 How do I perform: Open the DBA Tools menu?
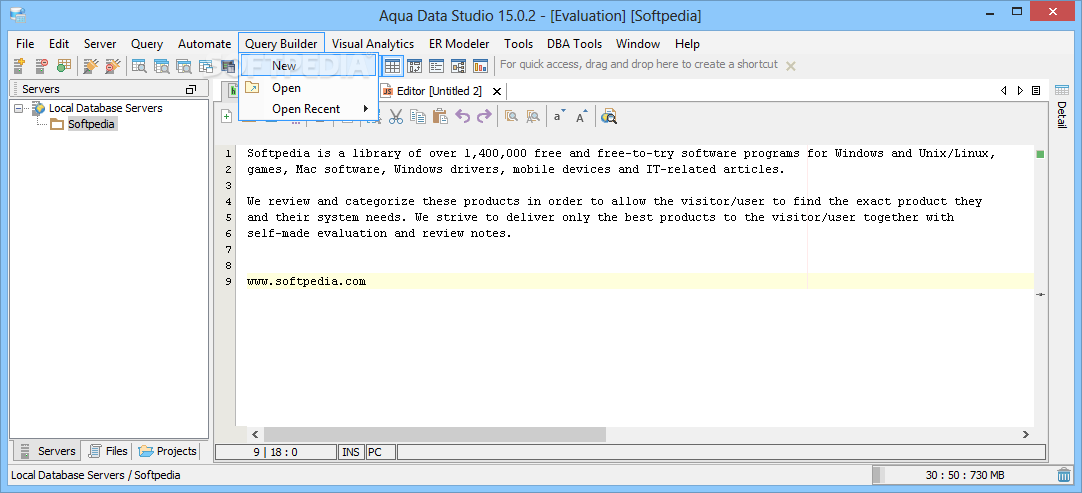click(574, 44)
